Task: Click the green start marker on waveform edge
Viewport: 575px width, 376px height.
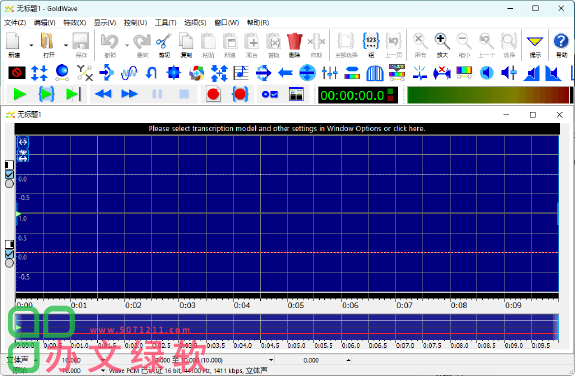Action: click(18, 213)
